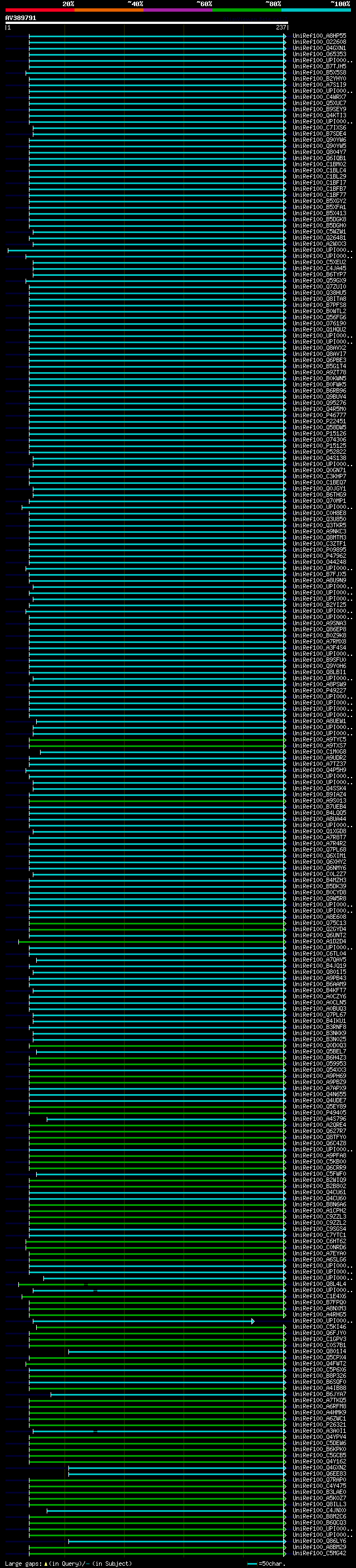Select the query name AV389791

pos(21,18)
